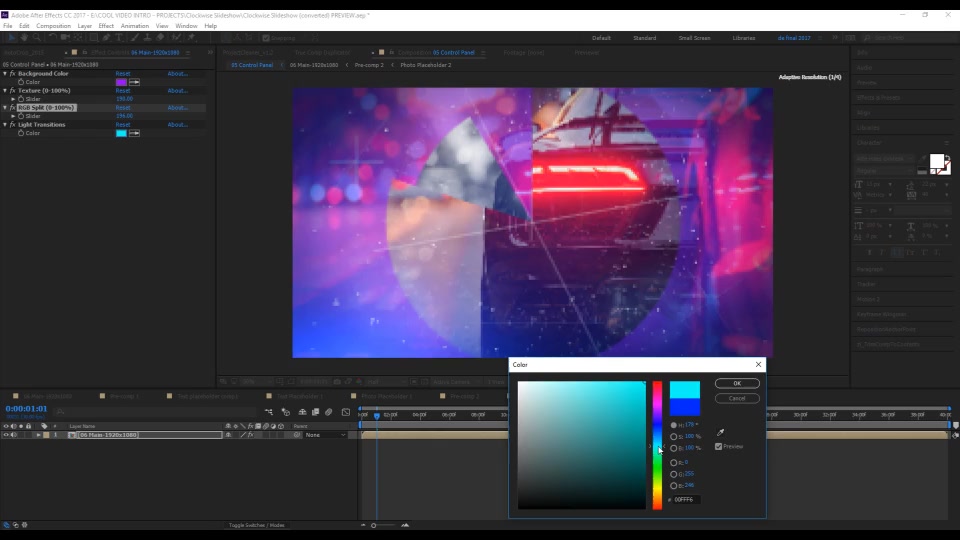This screenshot has height=540, width=960.
Task: Select the R red radio button
Action: coord(673,463)
